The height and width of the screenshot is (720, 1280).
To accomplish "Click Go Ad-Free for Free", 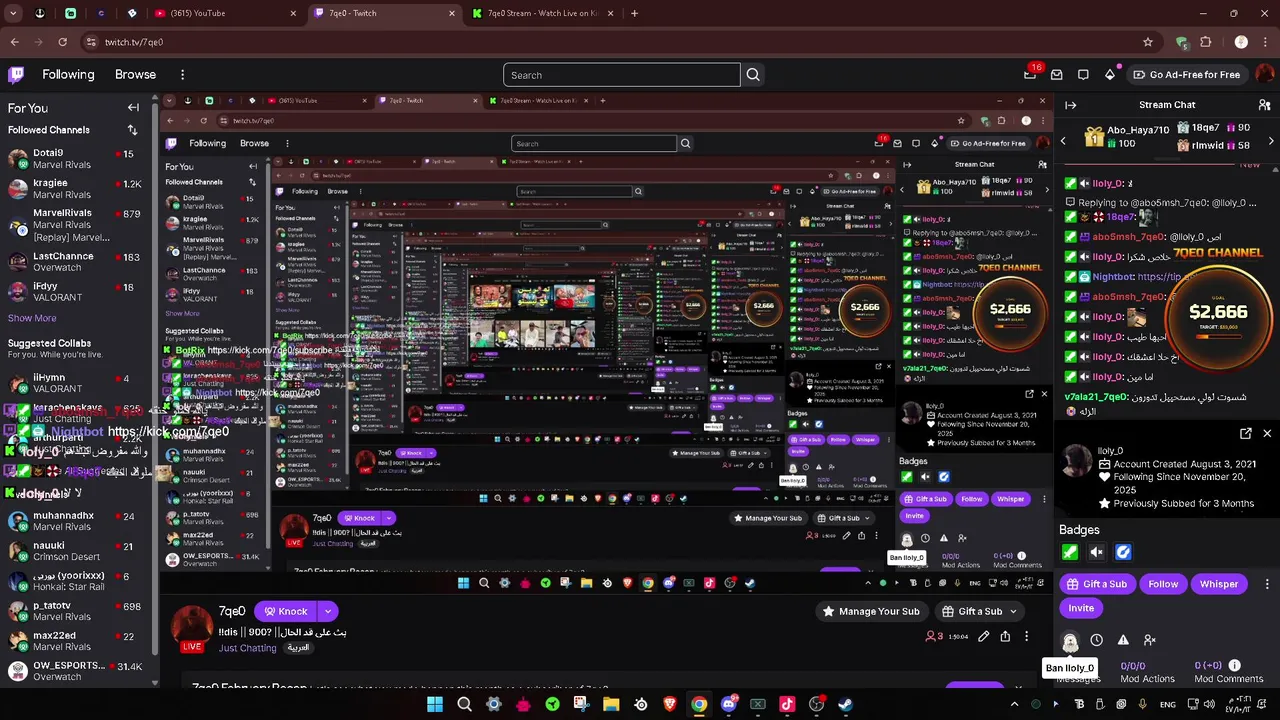I will (1187, 74).
